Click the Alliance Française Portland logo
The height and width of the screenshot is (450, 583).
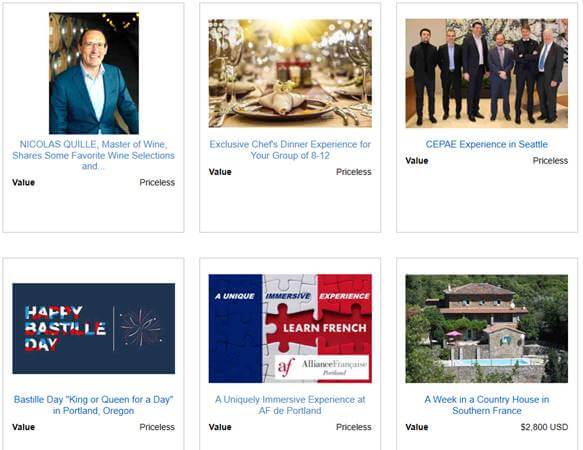tap(323, 367)
